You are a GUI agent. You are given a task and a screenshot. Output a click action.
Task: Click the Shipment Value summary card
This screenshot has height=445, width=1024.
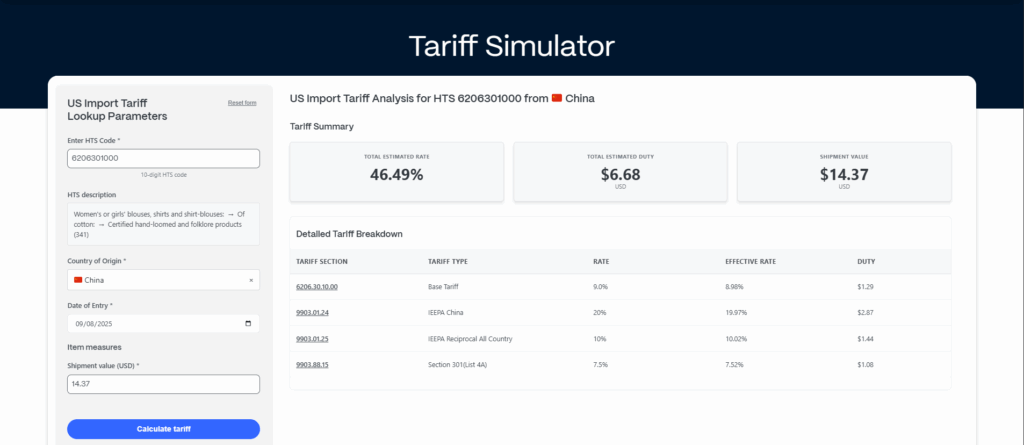click(844, 171)
